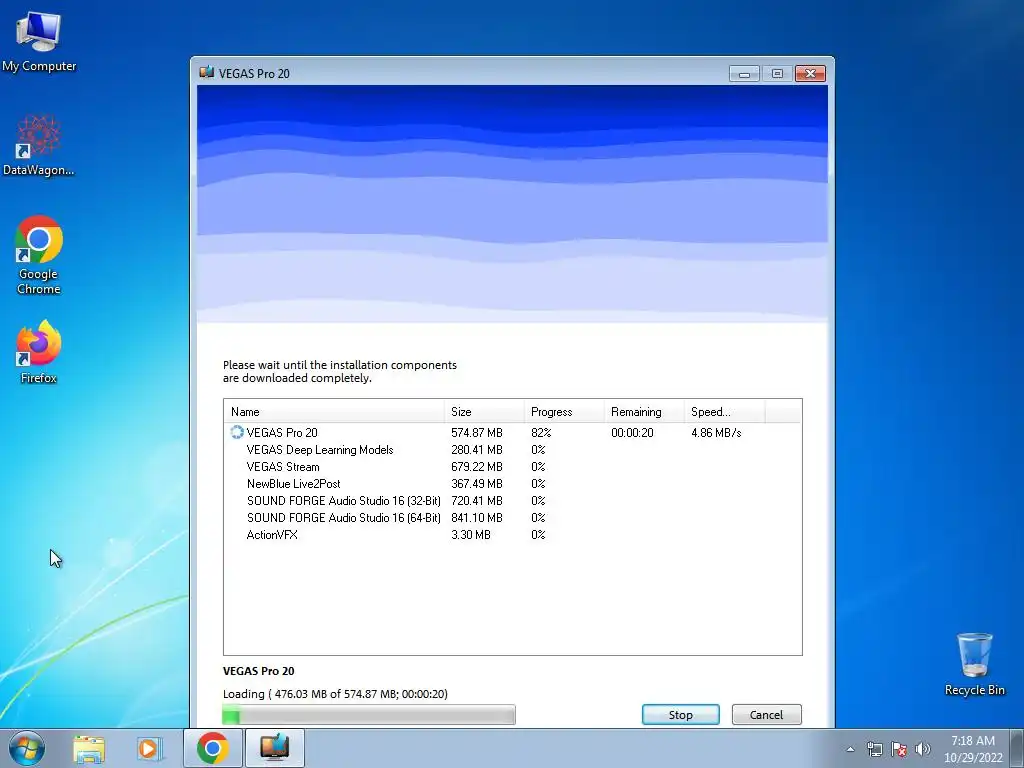Image resolution: width=1024 pixels, height=768 pixels.
Task: Open My Computer desktop icon
Action: click(x=39, y=40)
